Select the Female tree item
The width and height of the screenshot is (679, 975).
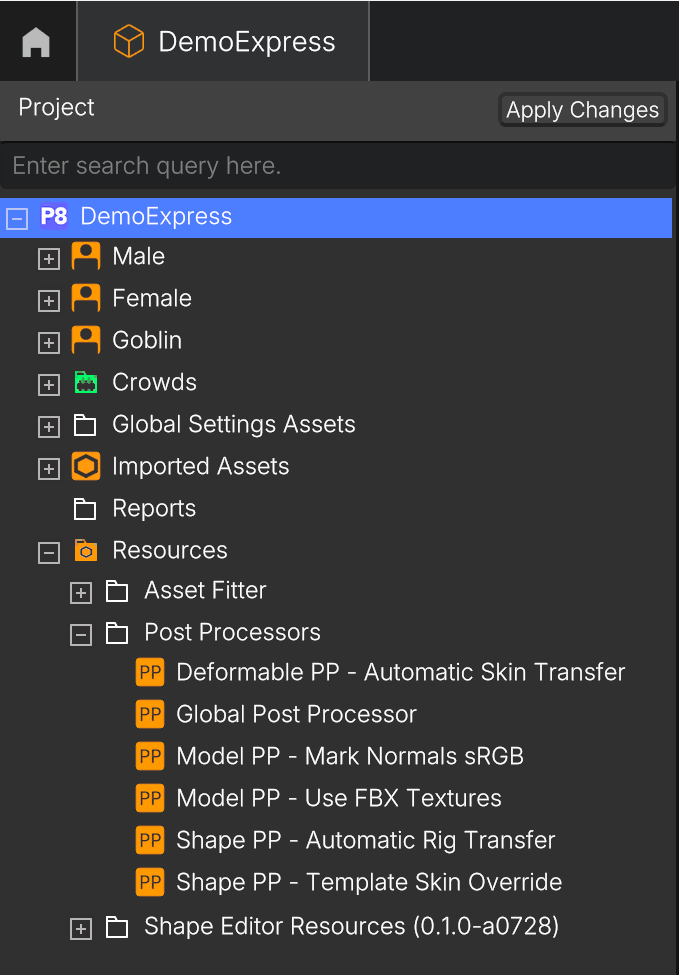152,298
